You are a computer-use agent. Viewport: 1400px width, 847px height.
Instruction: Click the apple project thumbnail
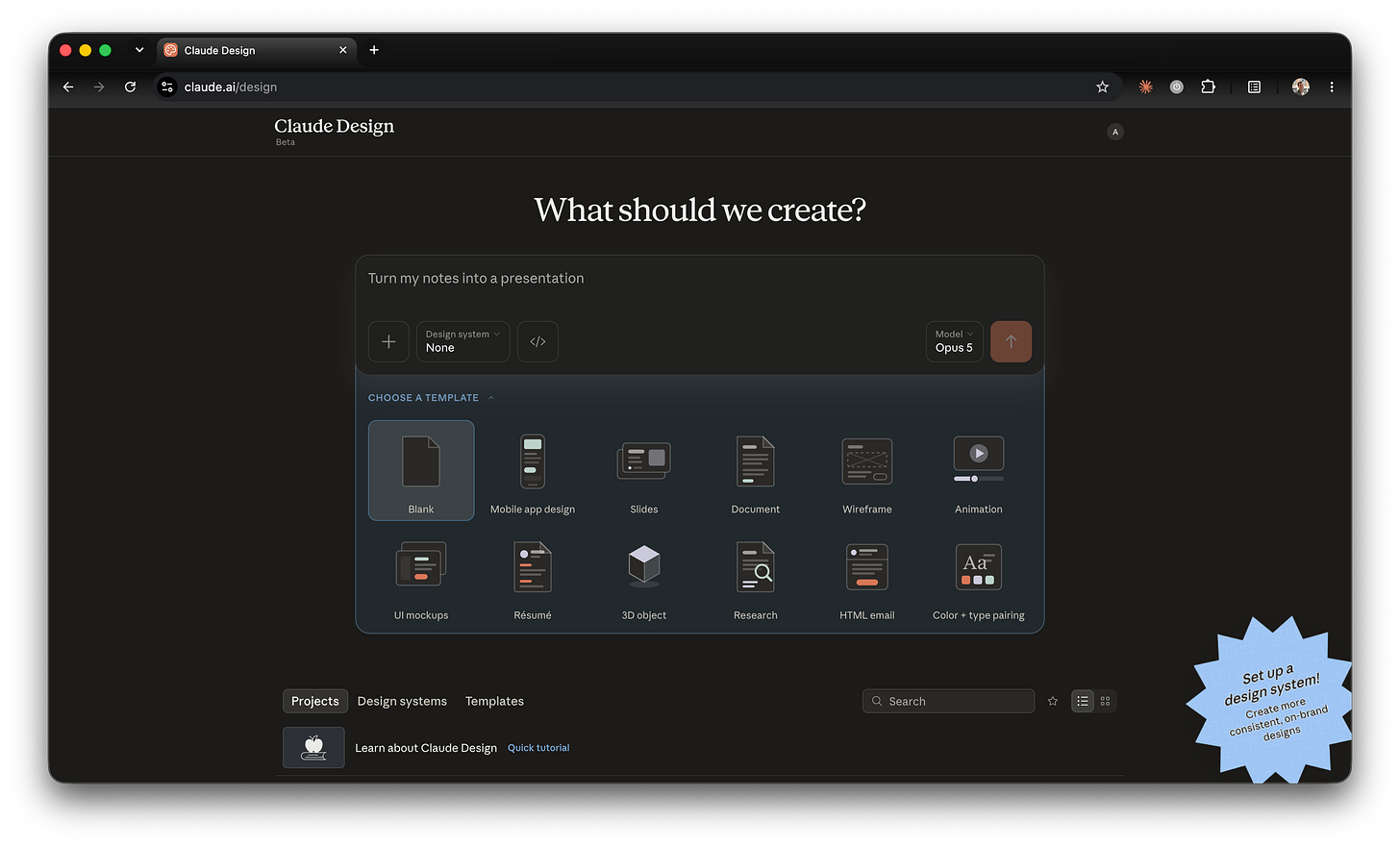[313, 747]
